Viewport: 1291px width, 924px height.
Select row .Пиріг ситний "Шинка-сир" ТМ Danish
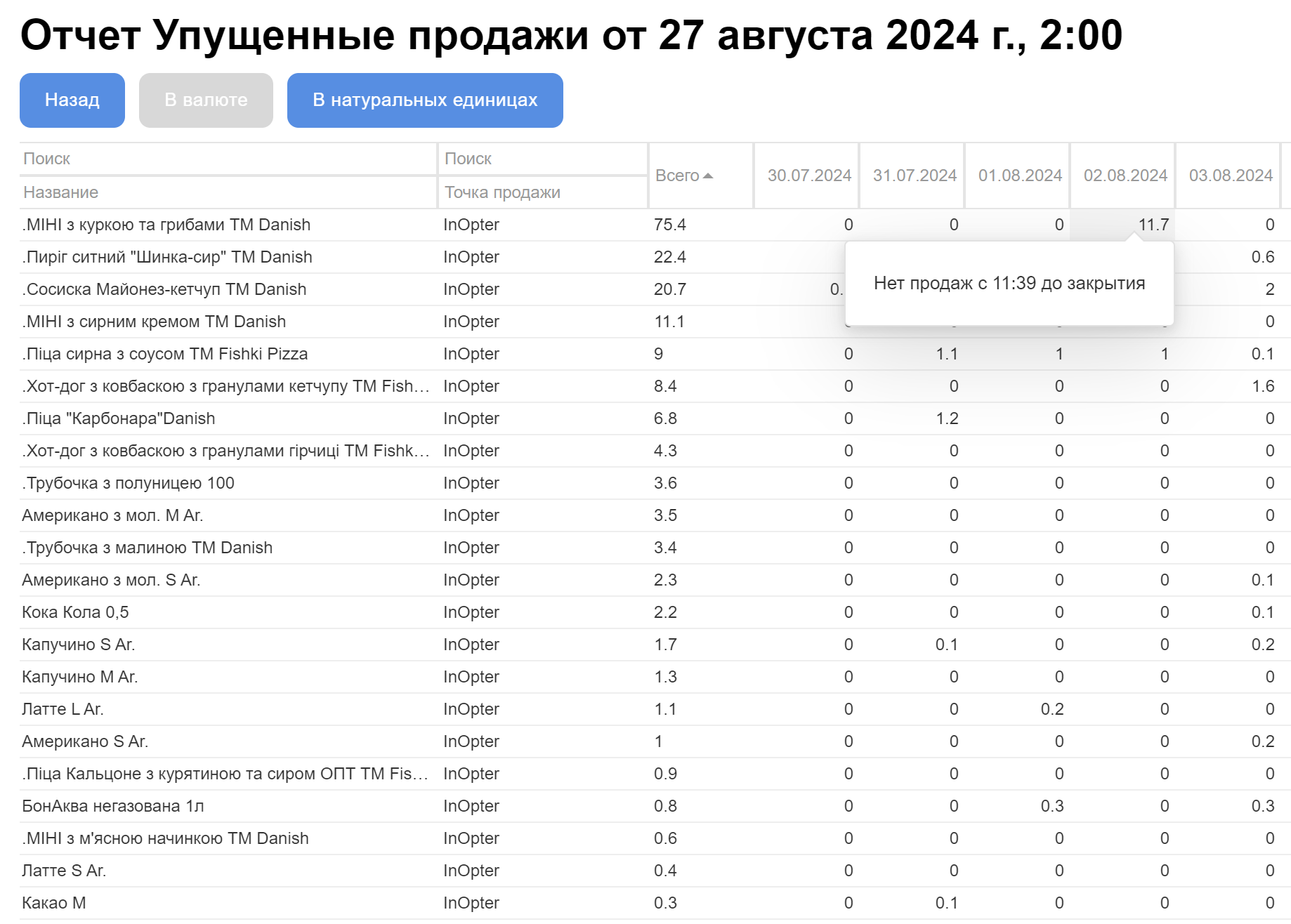click(655, 257)
